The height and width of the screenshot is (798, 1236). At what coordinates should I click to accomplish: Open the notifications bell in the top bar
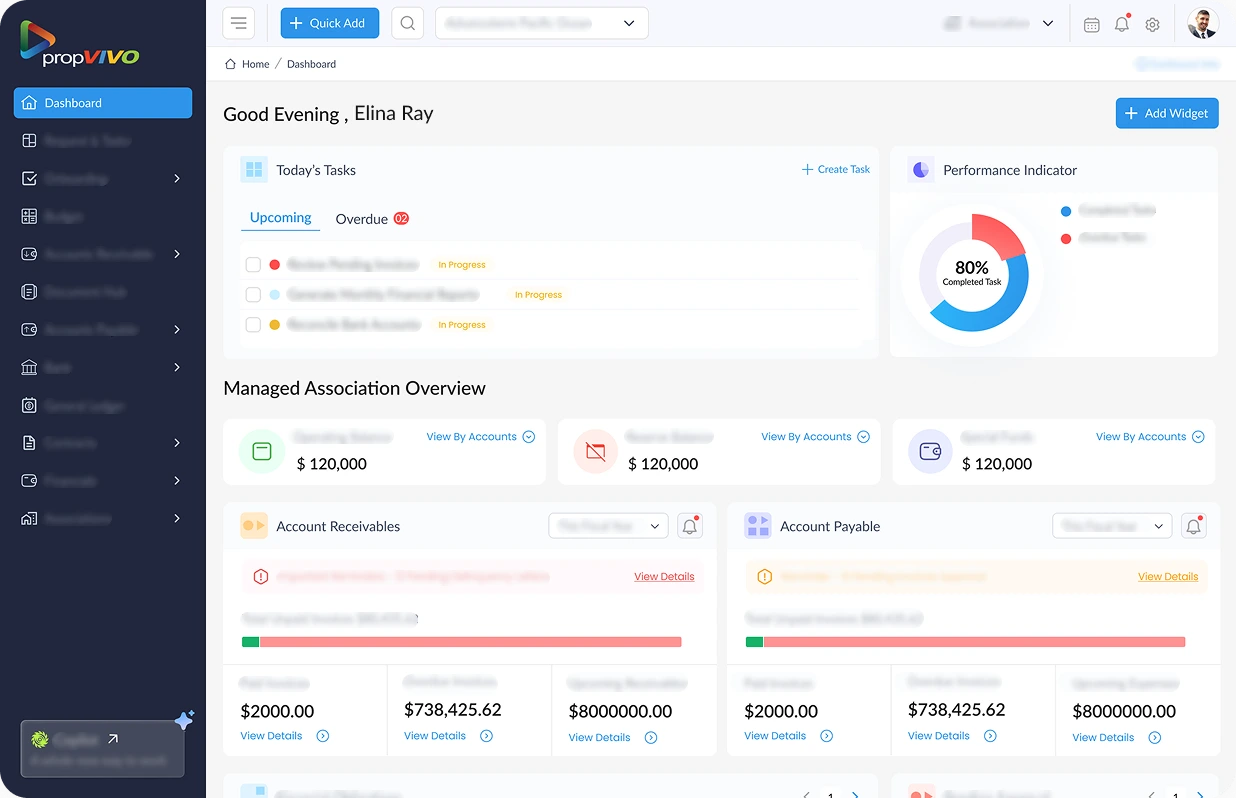(1121, 24)
